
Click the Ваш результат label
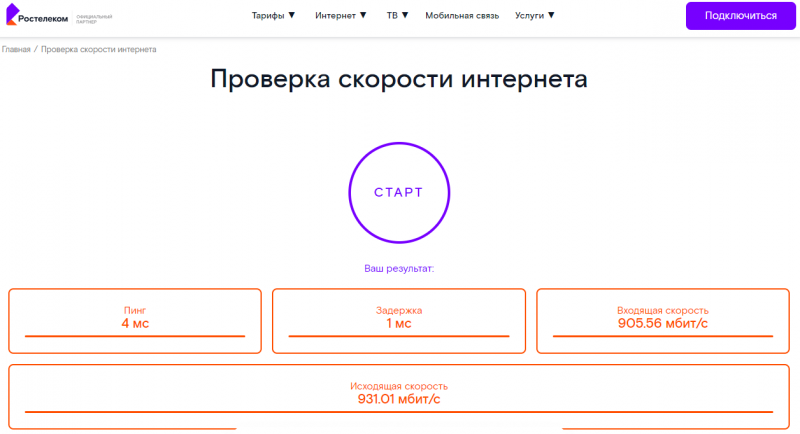(399, 268)
